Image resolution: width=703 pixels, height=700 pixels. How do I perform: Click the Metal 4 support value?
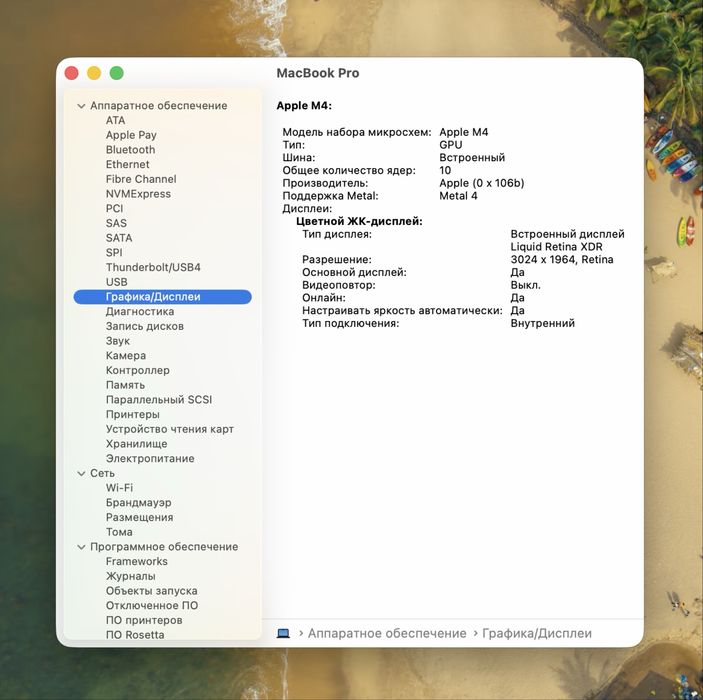[458, 196]
